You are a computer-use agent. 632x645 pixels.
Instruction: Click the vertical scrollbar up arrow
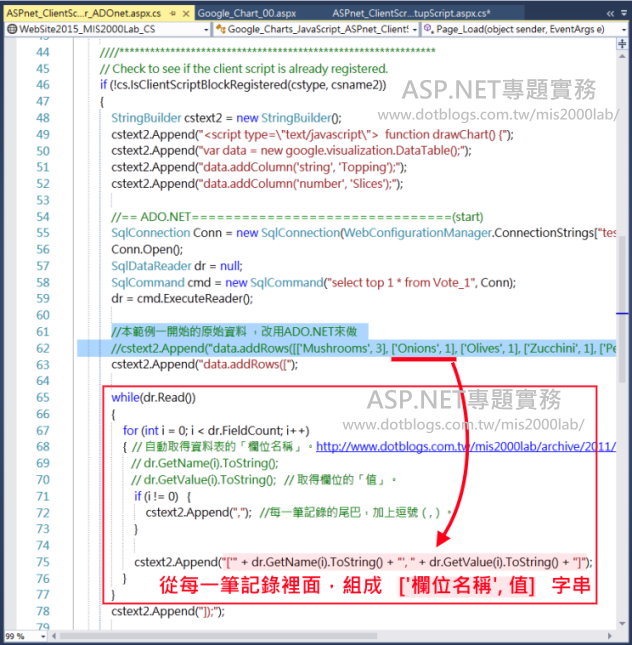tap(622, 56)
